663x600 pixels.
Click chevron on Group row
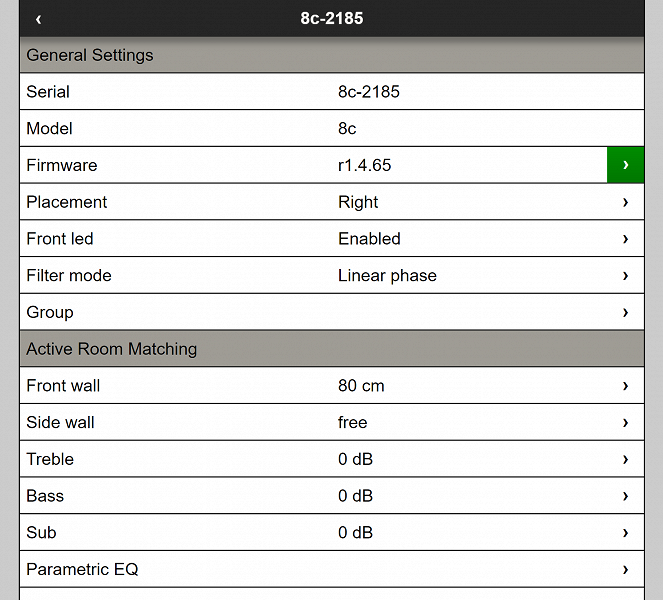[625, 312]
